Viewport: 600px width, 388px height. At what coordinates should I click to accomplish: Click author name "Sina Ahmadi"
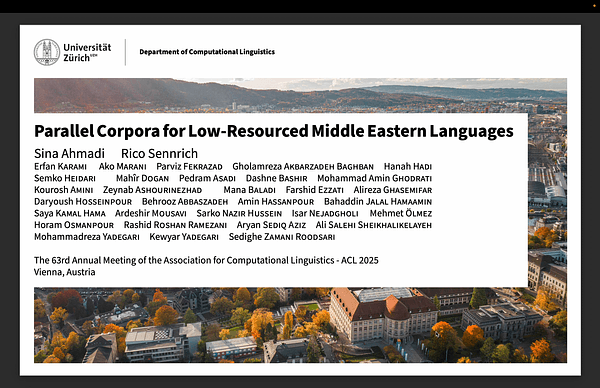point(69,153)
